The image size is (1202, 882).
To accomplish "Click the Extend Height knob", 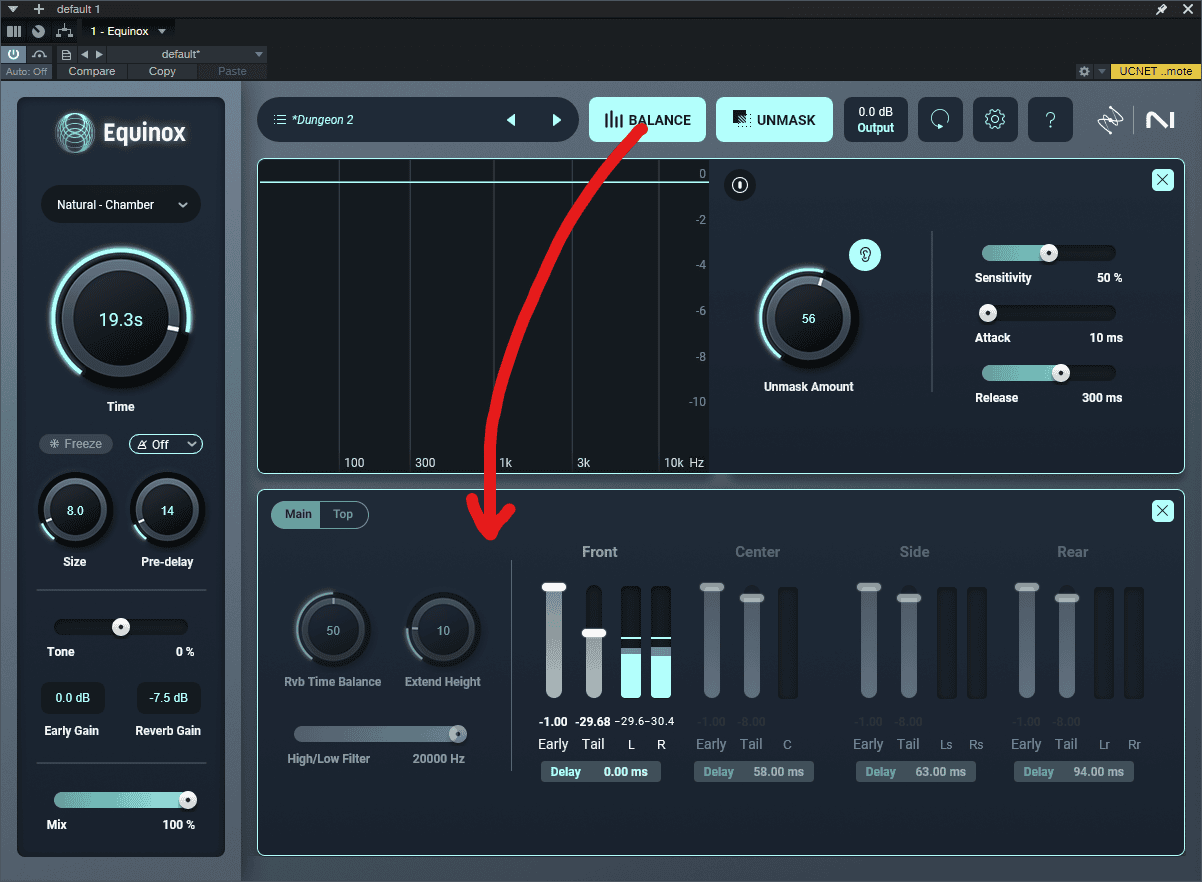I will [x=443, y=630].
